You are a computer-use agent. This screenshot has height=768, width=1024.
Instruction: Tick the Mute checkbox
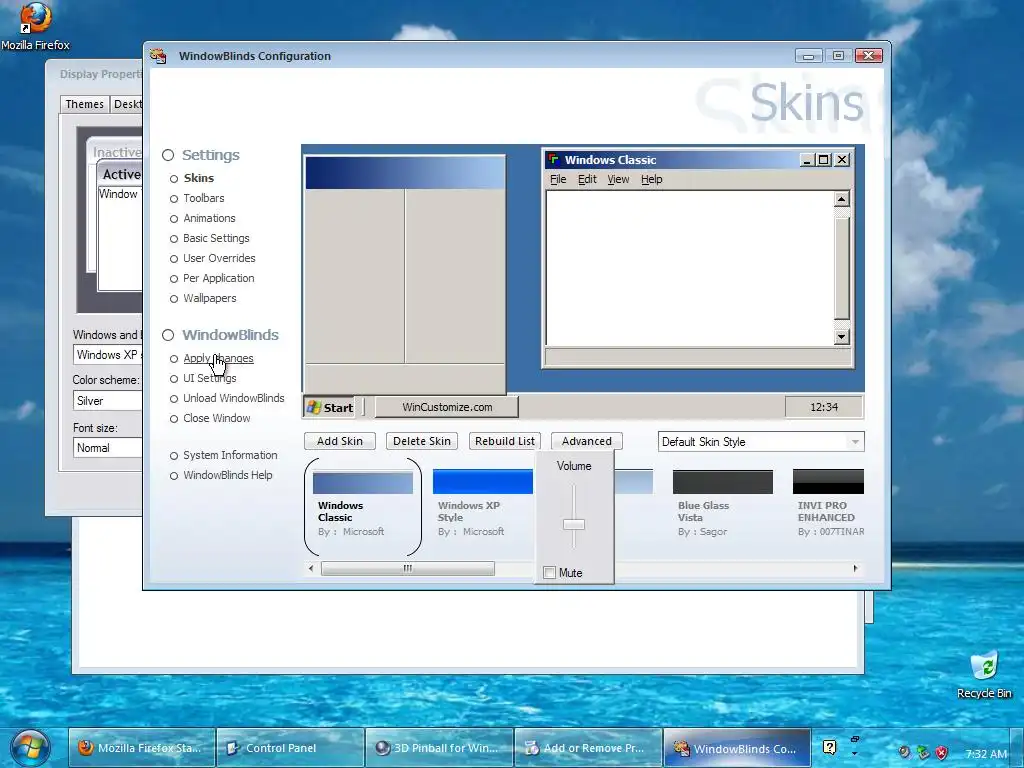tap(550, 573)
